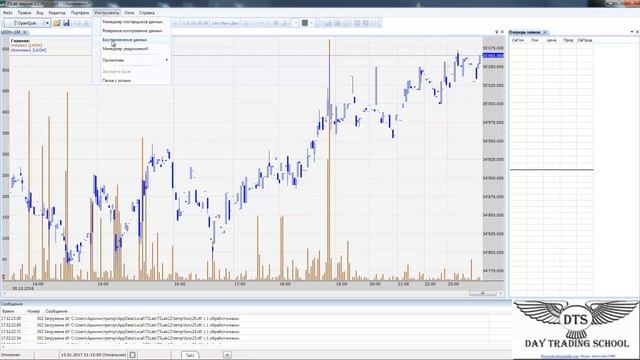Open the Правка menu
Image resolution: width=640 pixels, height=360 pixels.
24,13
